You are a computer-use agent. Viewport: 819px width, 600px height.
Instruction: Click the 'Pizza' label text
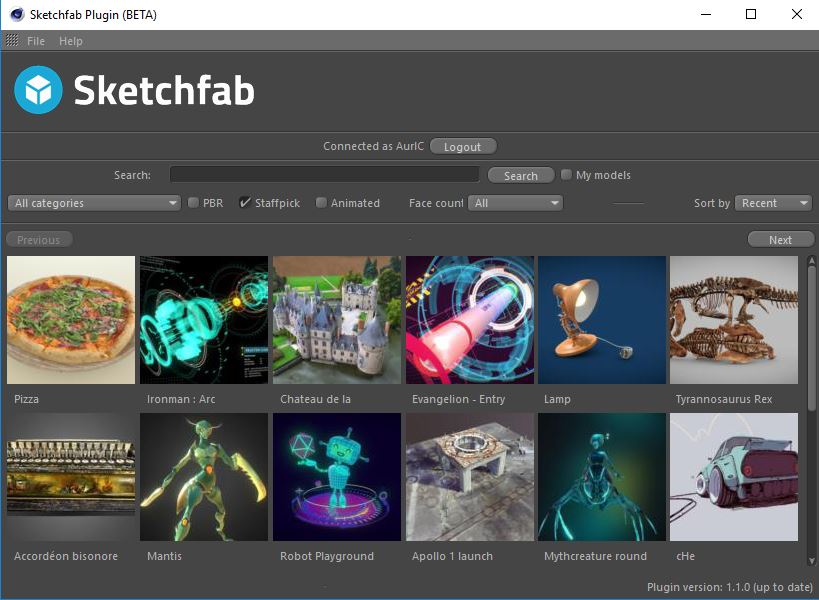[27, 399]
